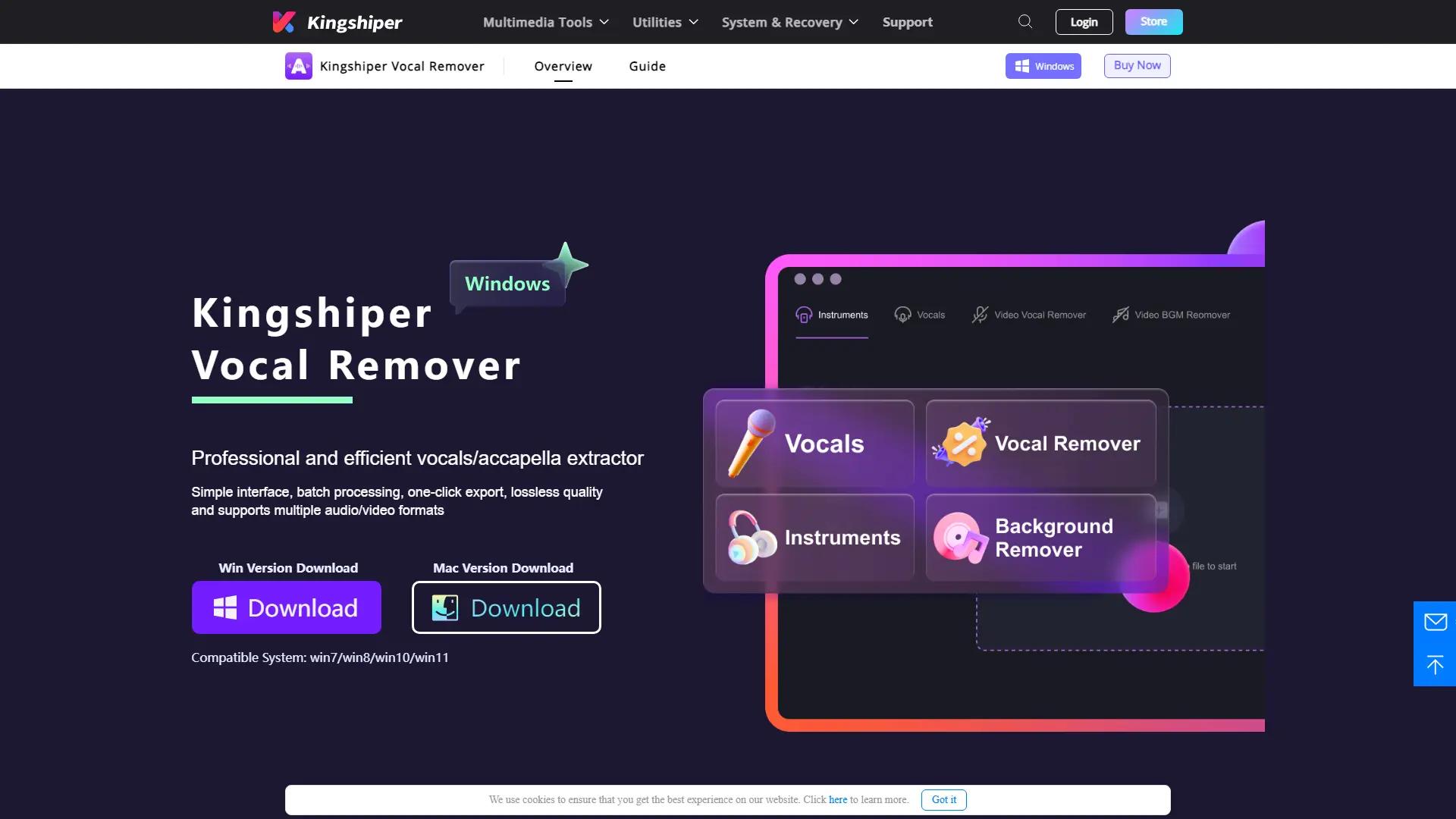Click the Buy Now button
The image size is (1456, 819).
[1136, 65]
